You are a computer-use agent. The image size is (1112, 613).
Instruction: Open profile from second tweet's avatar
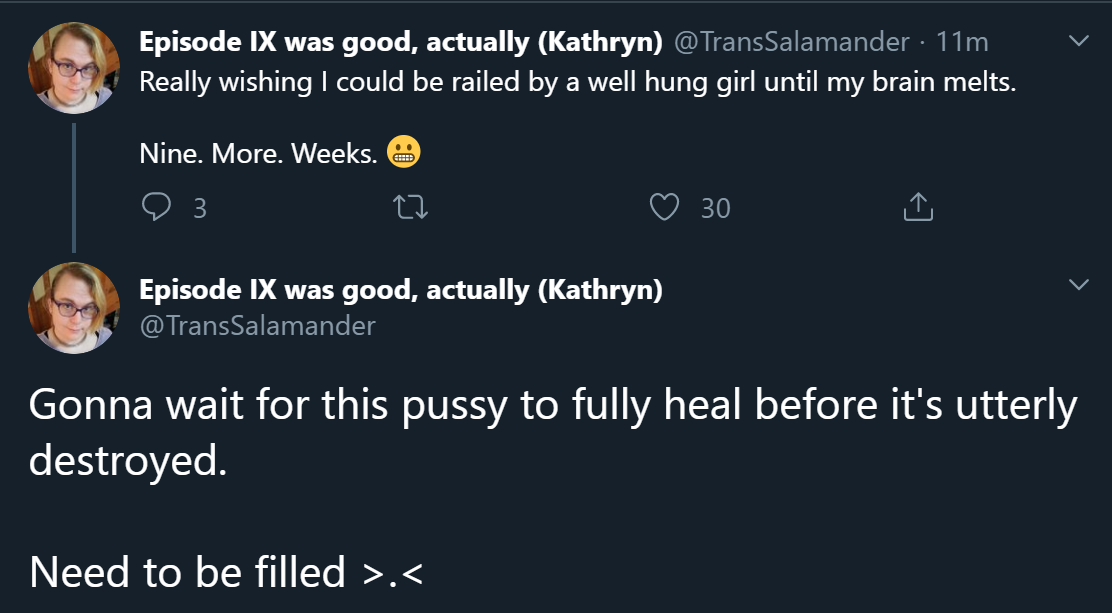(74, 308)
